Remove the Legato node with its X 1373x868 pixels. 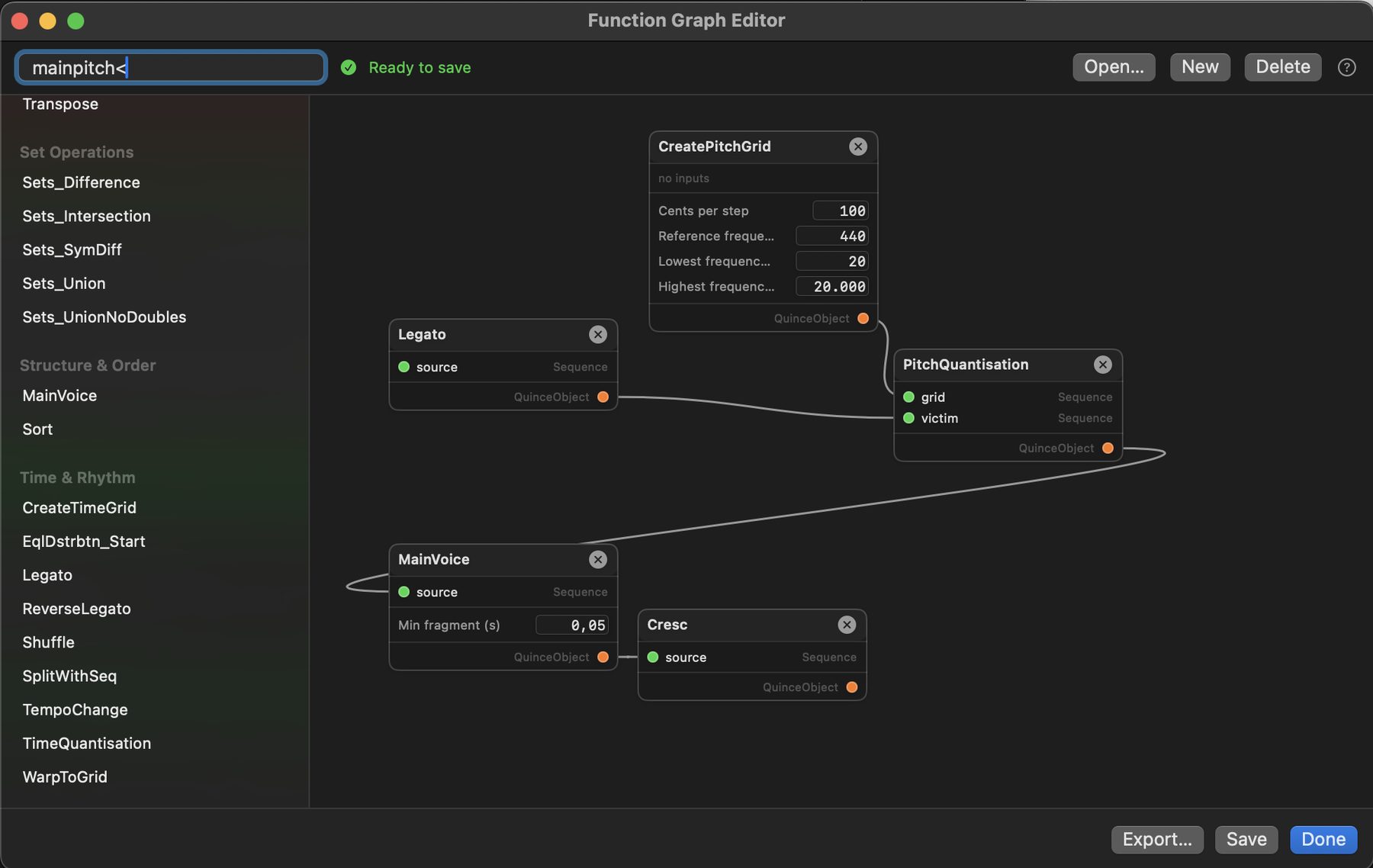click(598, 334)
